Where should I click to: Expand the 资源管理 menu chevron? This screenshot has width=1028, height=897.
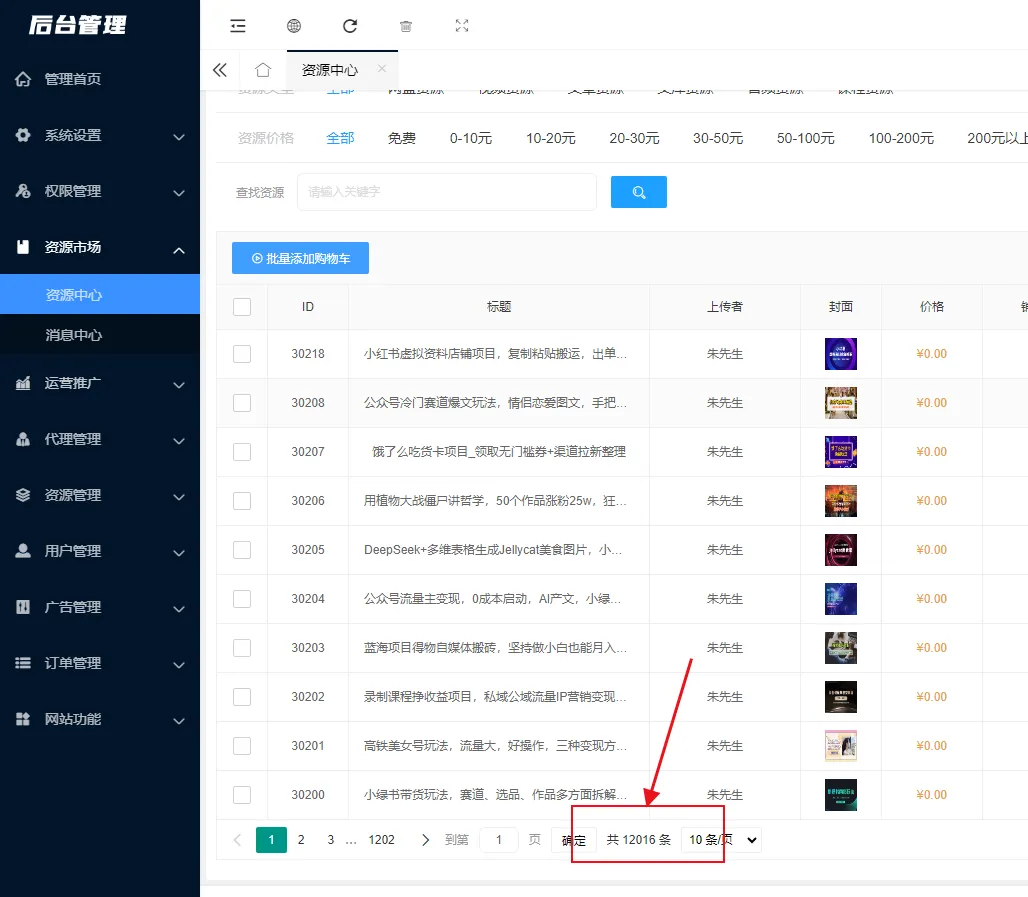[178, 497]
